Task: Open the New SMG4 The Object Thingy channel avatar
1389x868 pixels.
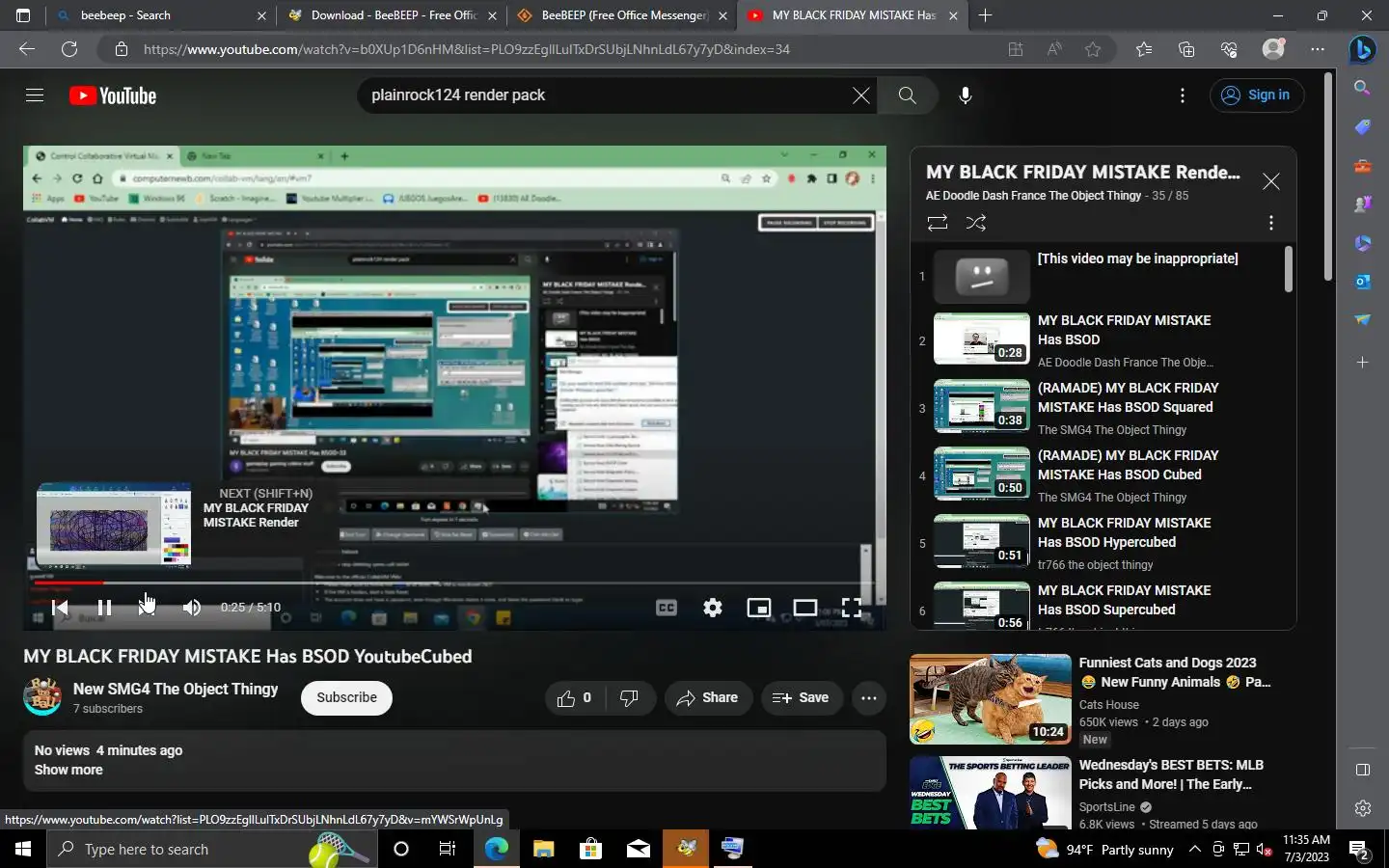Action: (42, 696)
